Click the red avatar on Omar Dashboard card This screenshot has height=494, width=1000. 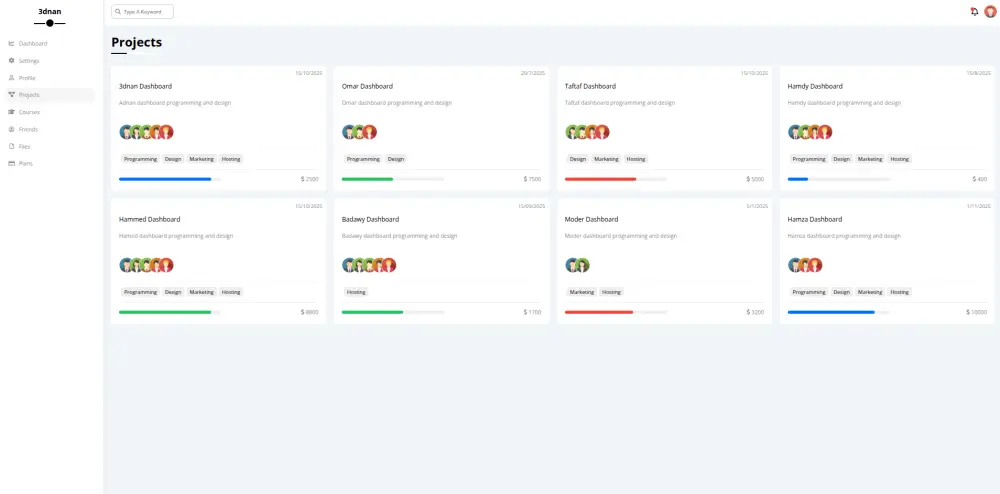pyautogui.click(x=369, y=132)
